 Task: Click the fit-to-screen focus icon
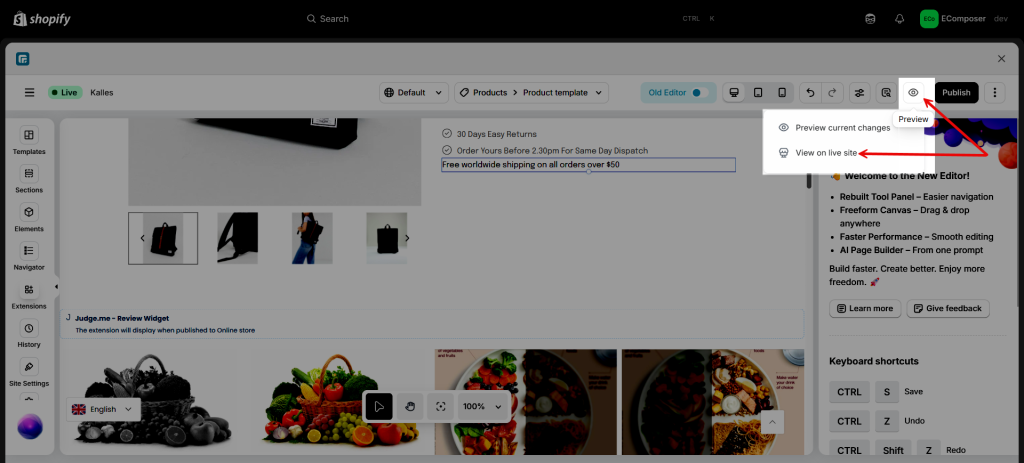click(441, 407)
